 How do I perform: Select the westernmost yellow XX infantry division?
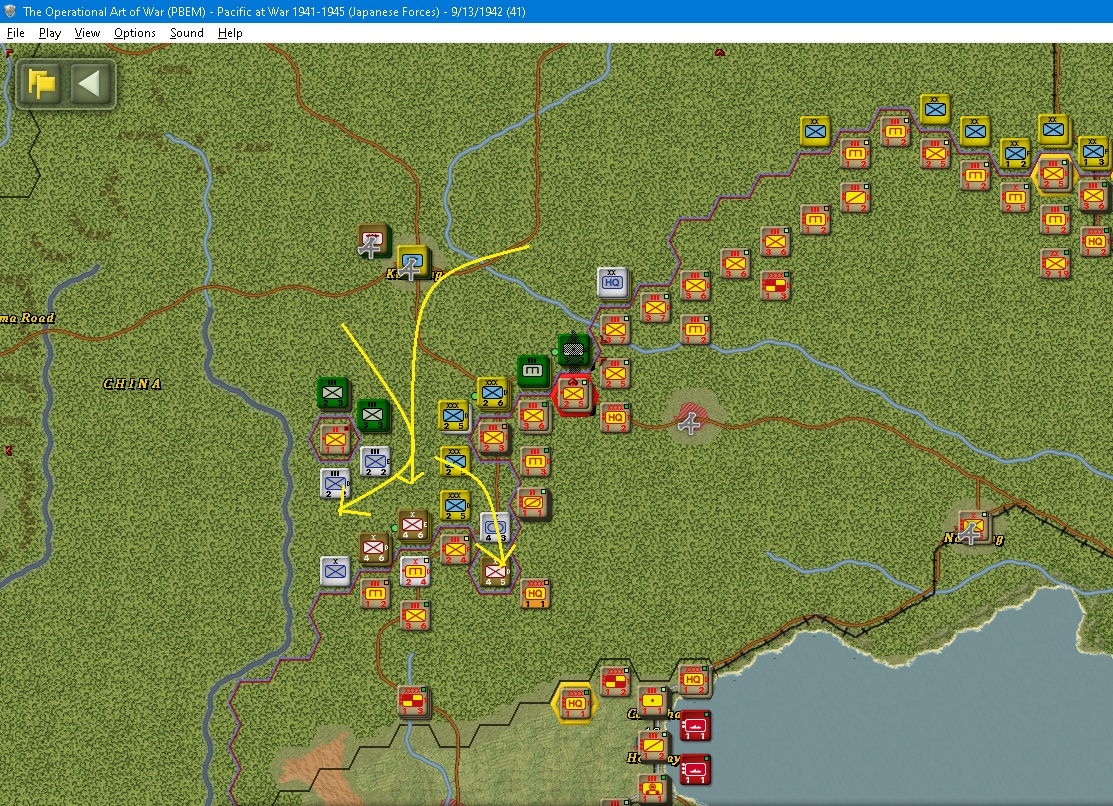pyautogui.click(x=815, y=131)
